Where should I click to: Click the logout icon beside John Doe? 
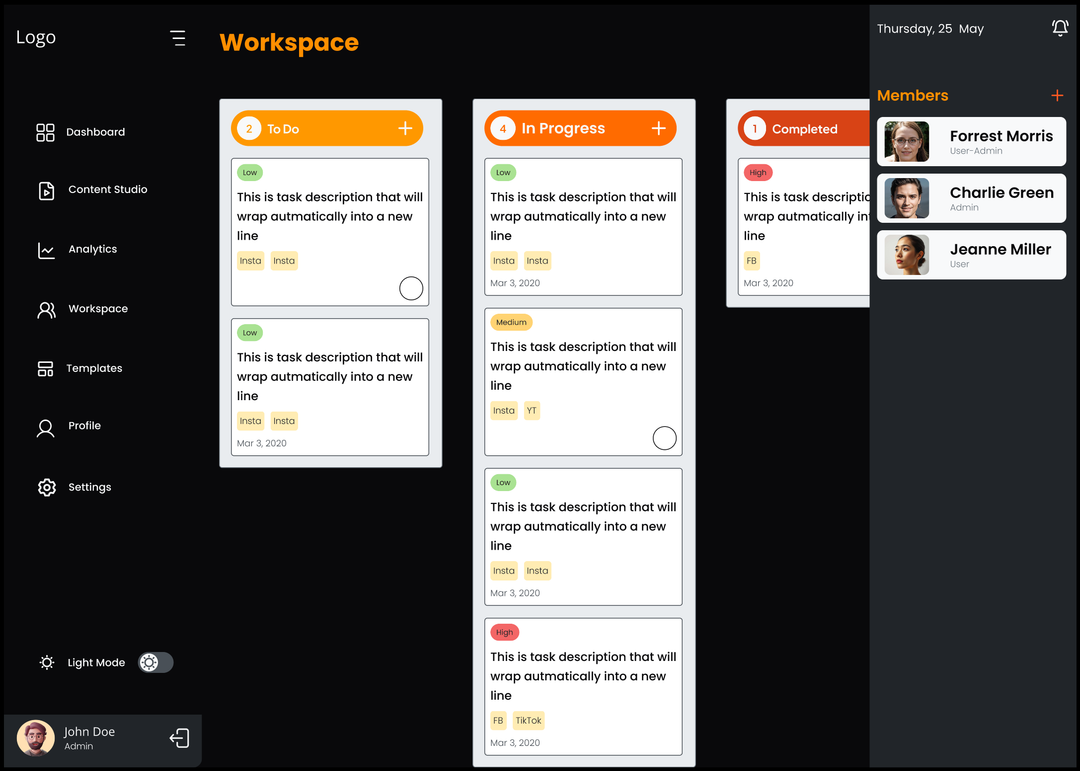click(179, 738)
